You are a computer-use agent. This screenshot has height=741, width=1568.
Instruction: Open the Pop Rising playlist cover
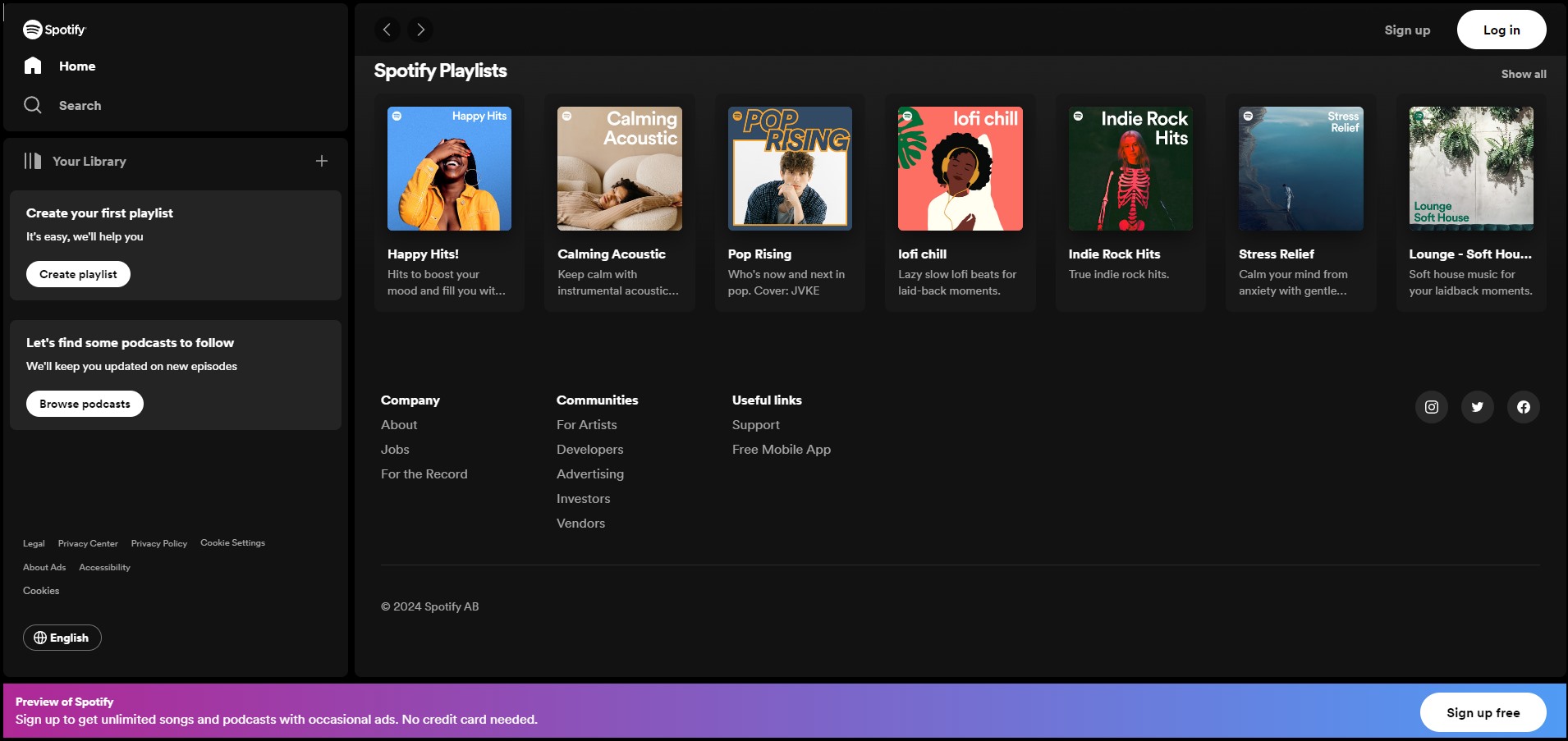pyautogui.click(x=790, y=168)
